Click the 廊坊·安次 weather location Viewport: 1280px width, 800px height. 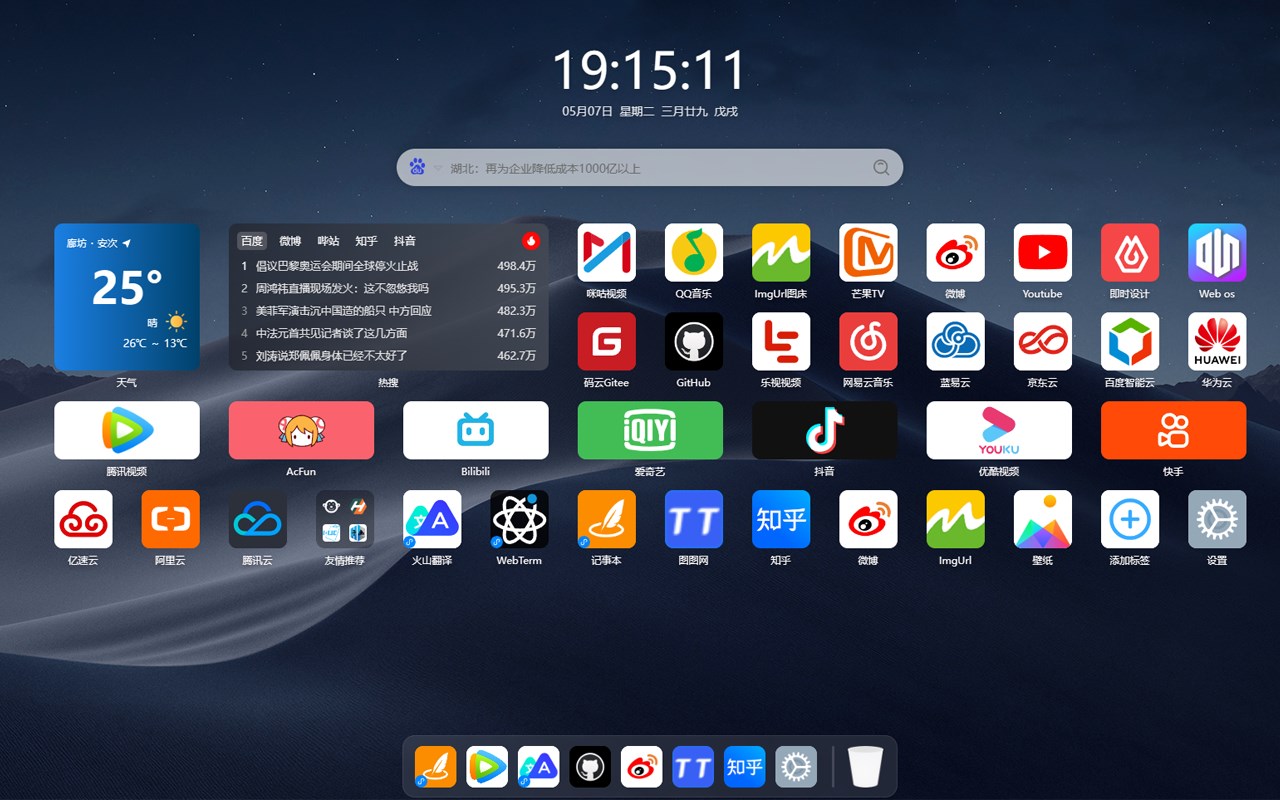pyautogui.click(x=99, y=243)
